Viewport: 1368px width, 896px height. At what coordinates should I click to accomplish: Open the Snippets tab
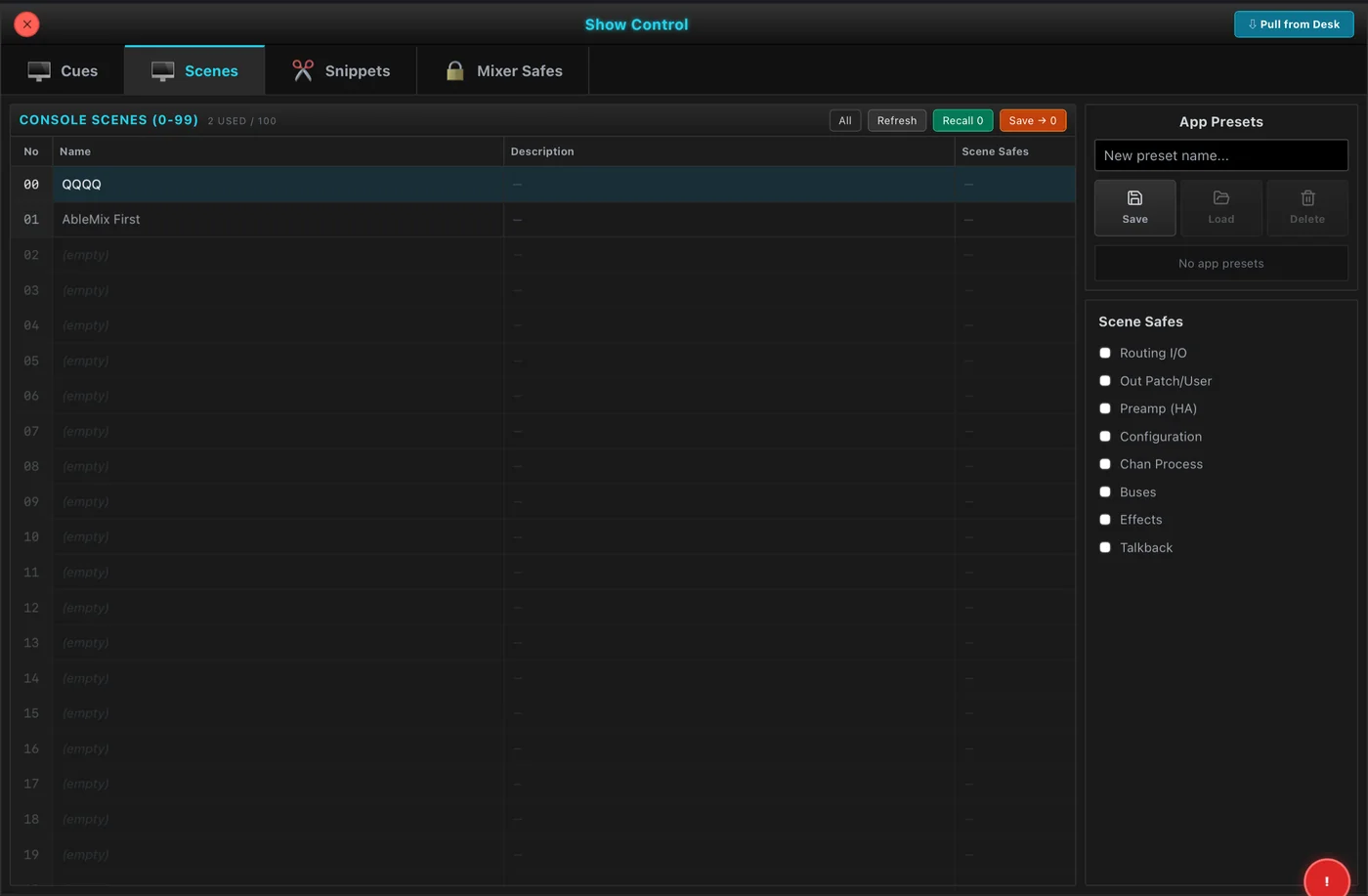341,70
